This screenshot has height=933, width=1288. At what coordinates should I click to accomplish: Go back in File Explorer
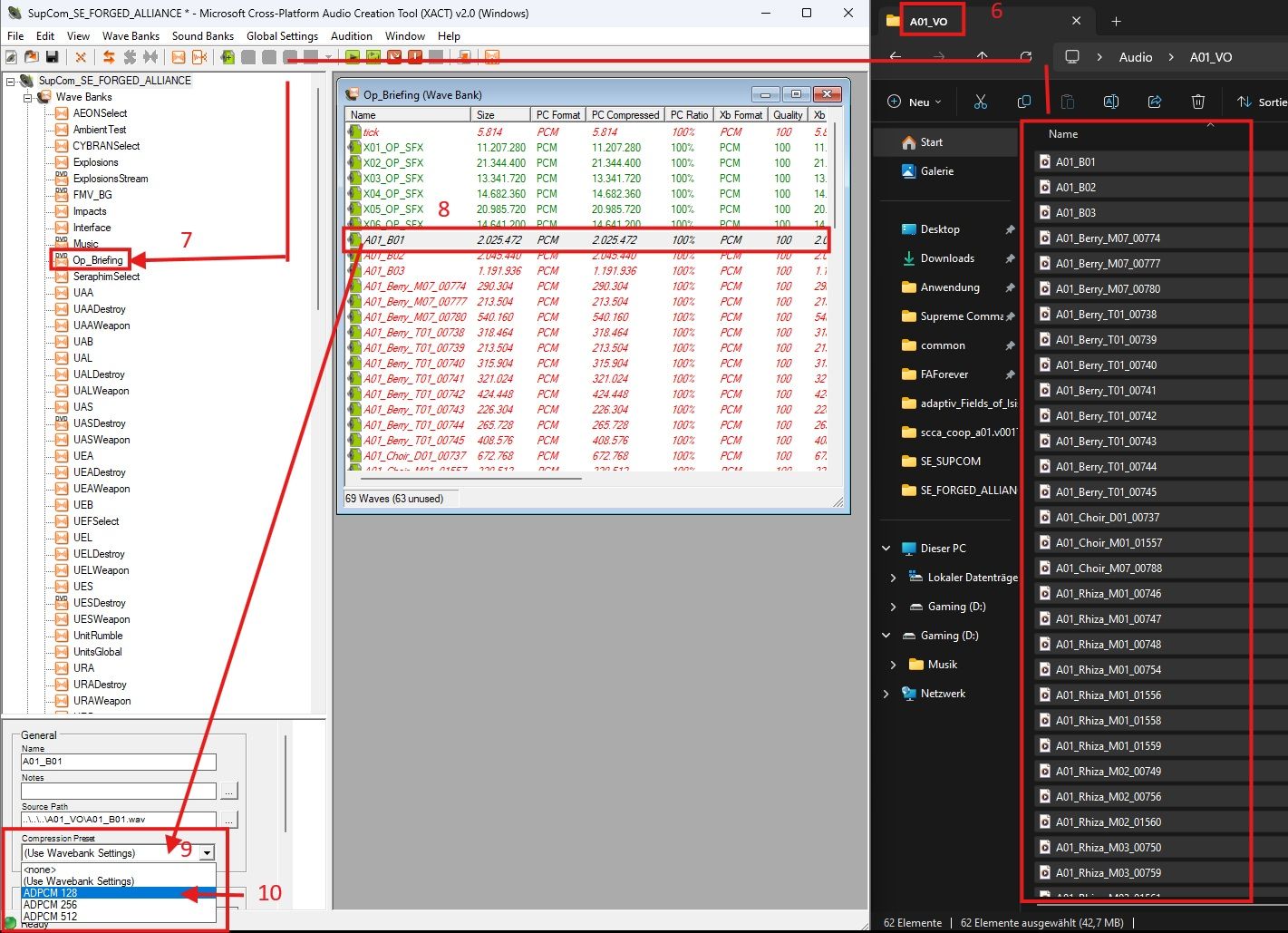click(x=896, y=56)
